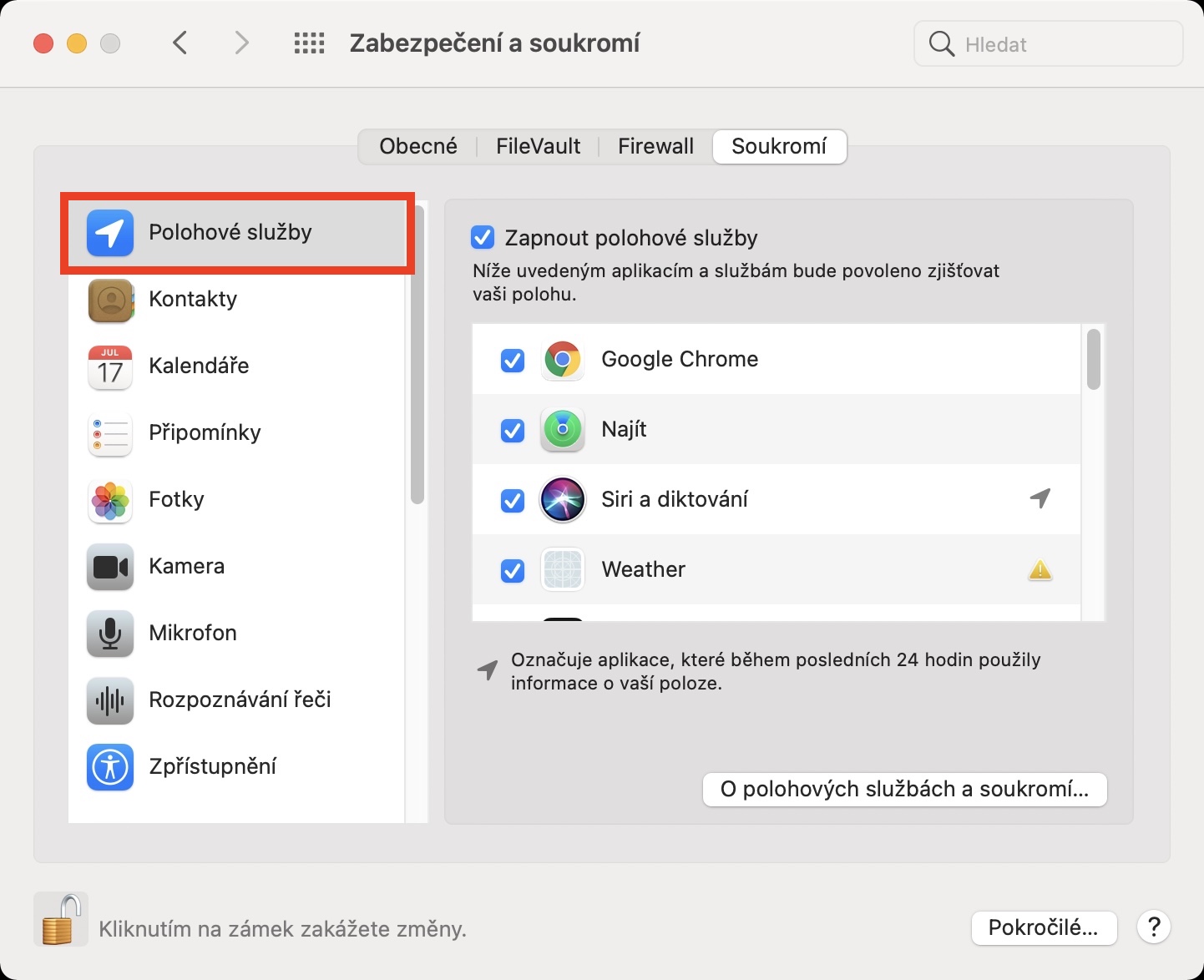Image resolution: width=1204 pixels, height=980 pixels.
Task: Click the lock icon to prevent changes
Action: [x=60, y=919]
